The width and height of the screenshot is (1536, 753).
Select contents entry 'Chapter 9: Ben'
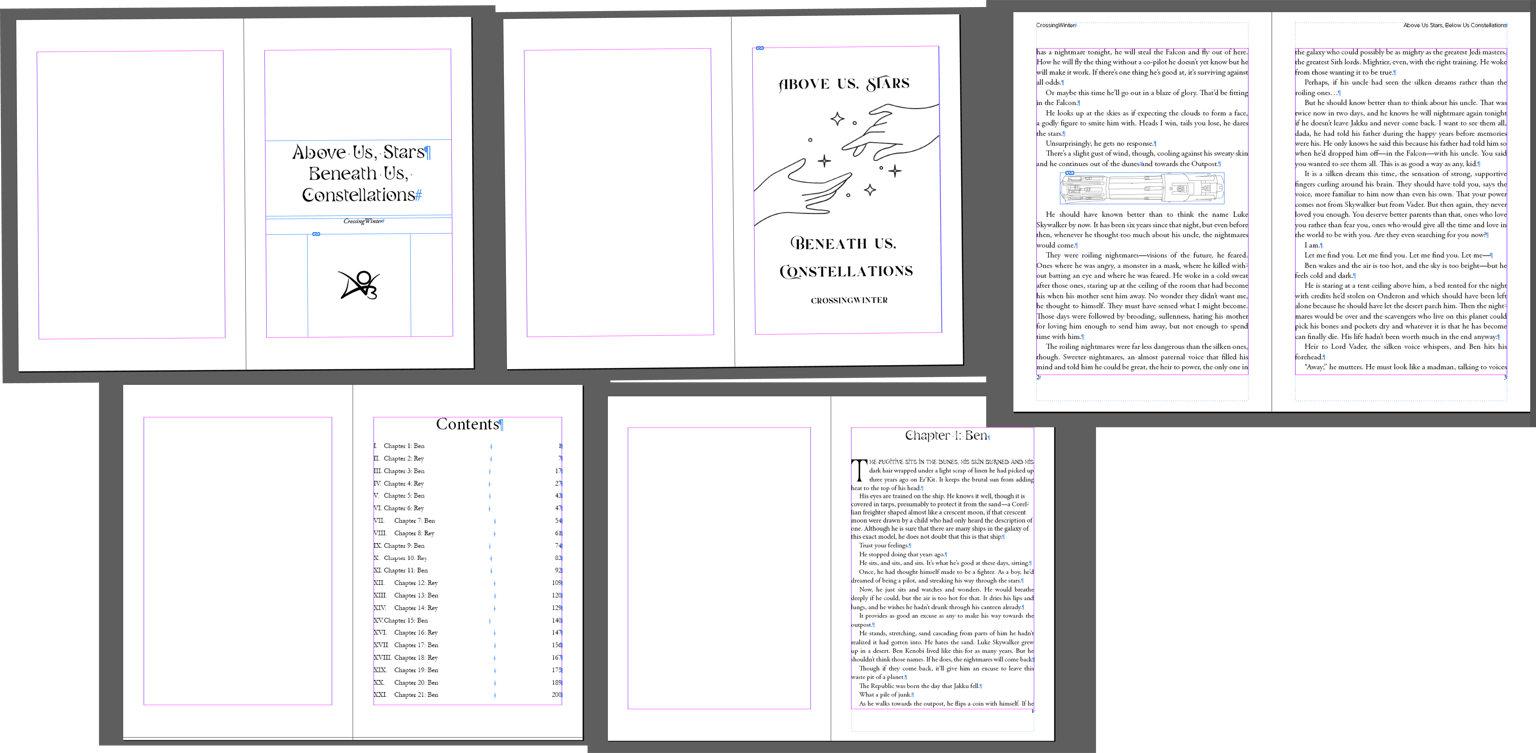coord(404,546)
